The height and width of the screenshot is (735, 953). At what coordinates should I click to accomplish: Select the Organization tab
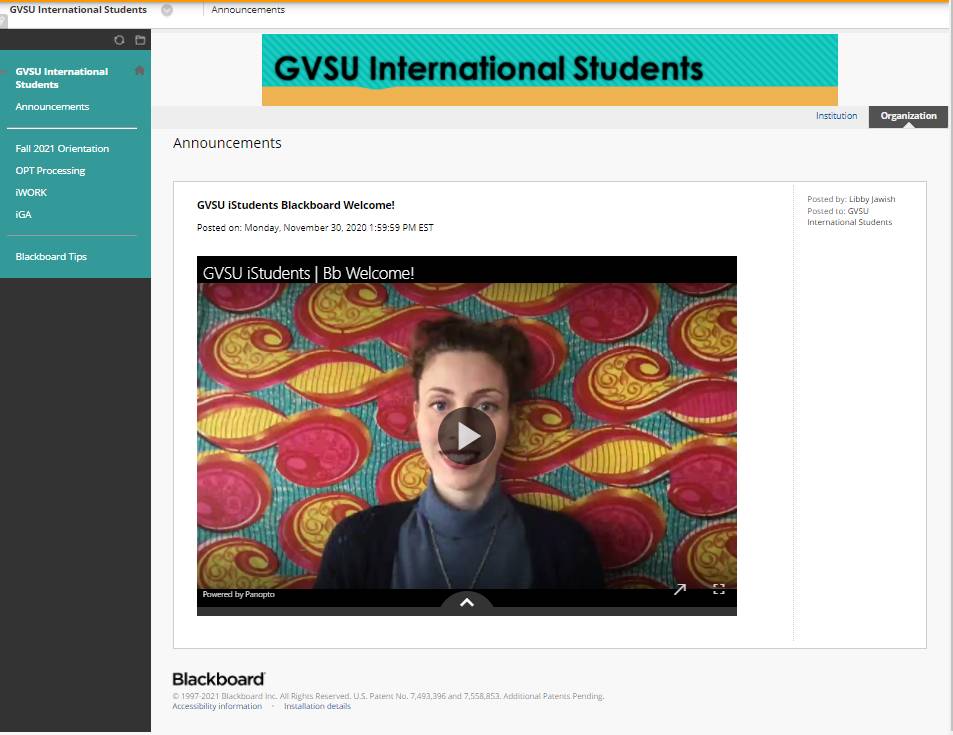[x=908, y=116]
